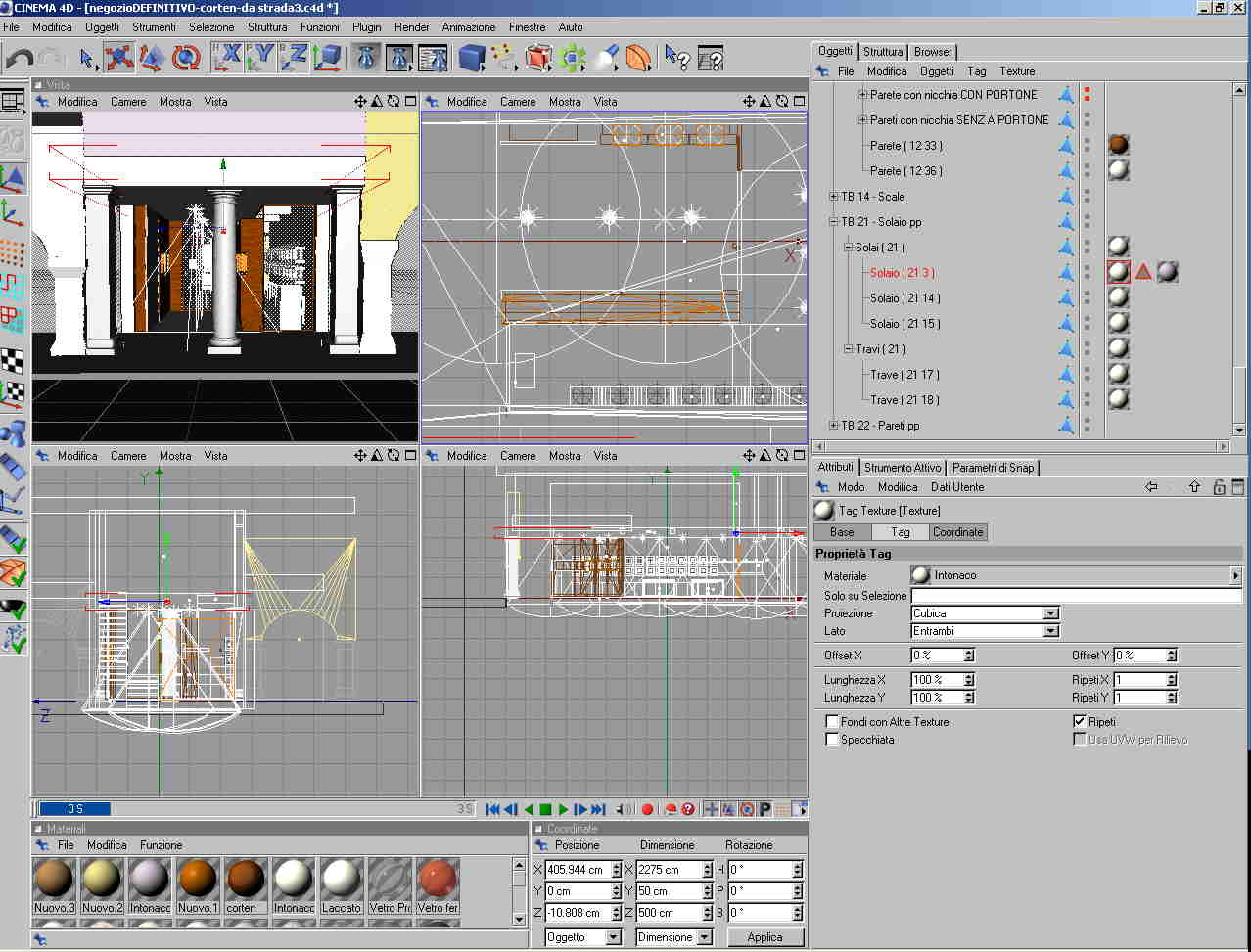Select the Rotate tool icon

click(x=186, y=58)
